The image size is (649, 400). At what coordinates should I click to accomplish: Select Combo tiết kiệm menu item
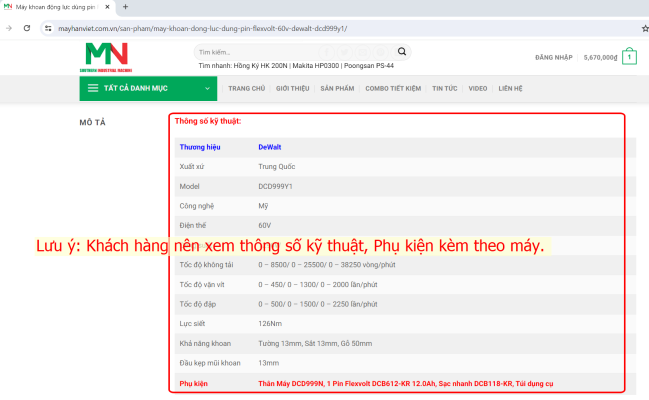pos(393,88)
